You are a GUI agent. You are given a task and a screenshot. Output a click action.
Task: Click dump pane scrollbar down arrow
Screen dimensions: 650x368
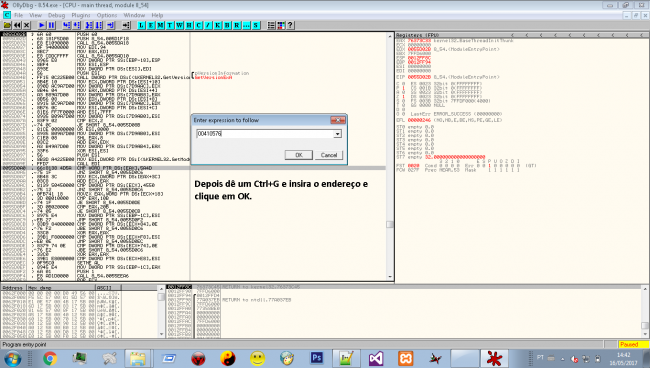[x=161, y=334]
